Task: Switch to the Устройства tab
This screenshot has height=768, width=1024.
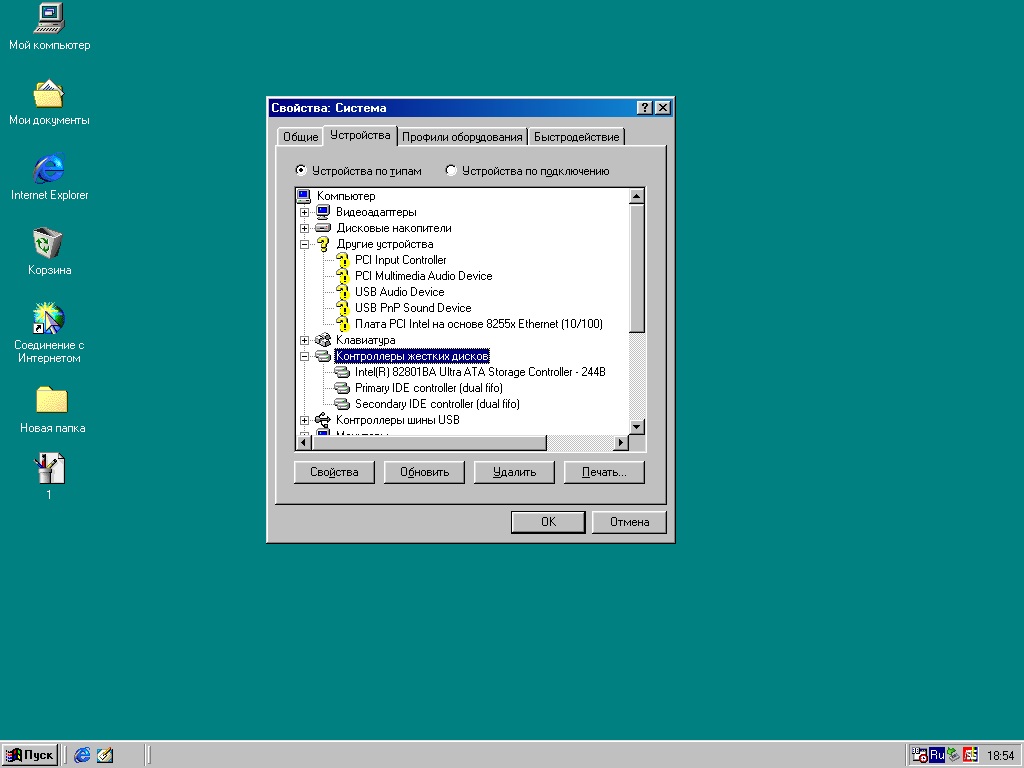Action: click(360, 135)
